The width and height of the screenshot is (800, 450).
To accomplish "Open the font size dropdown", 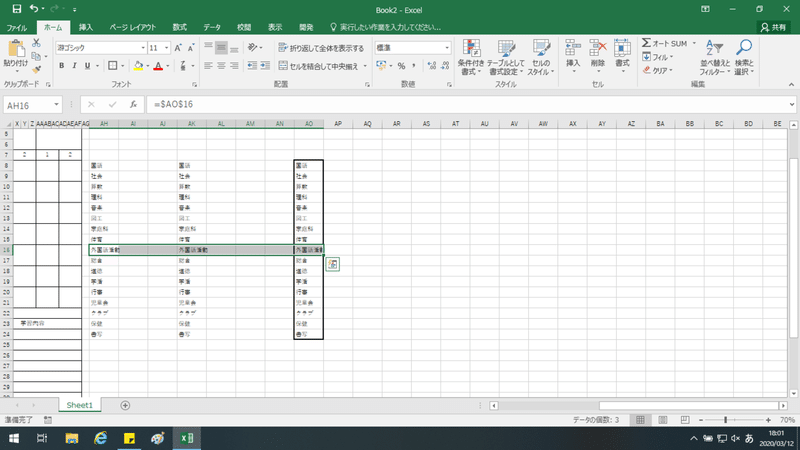I will pos(166,48).
